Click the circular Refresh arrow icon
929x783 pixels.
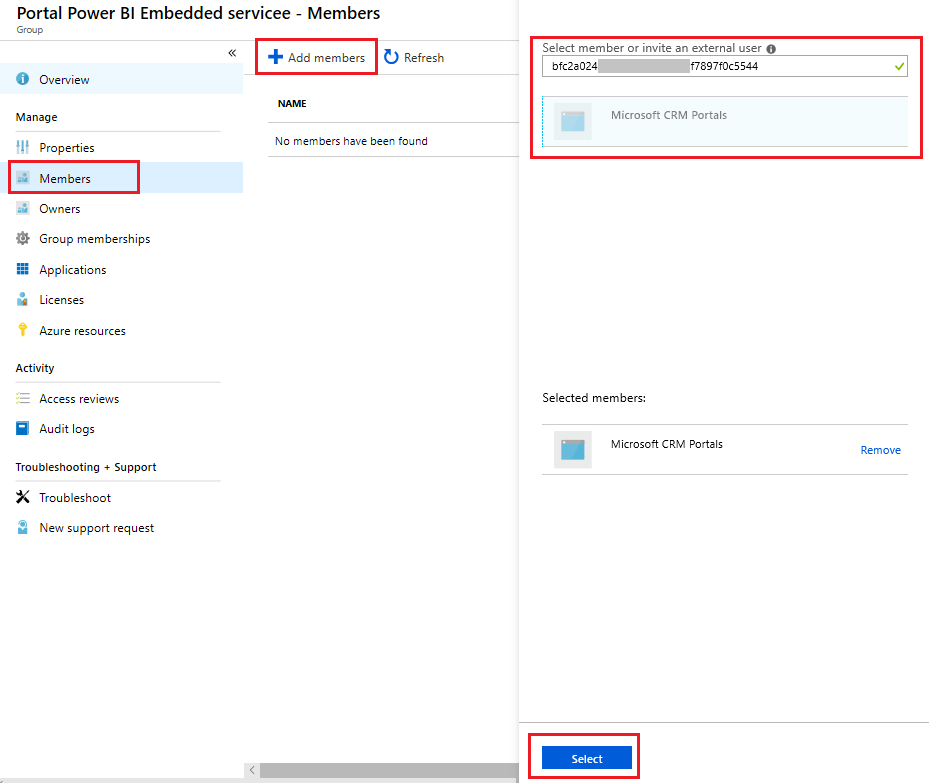pos(391,57)
